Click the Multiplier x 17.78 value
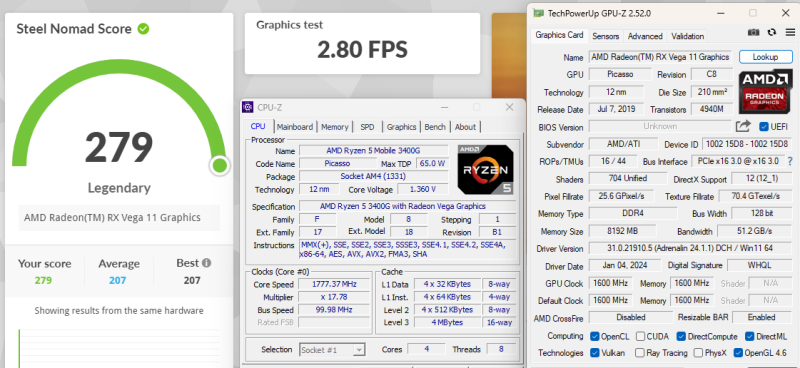800x368 pixels. 334,297
